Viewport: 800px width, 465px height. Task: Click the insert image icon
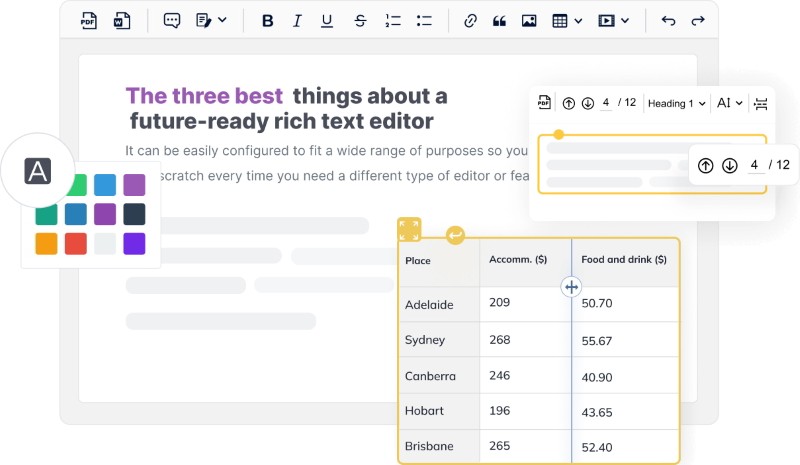[529, 20]
